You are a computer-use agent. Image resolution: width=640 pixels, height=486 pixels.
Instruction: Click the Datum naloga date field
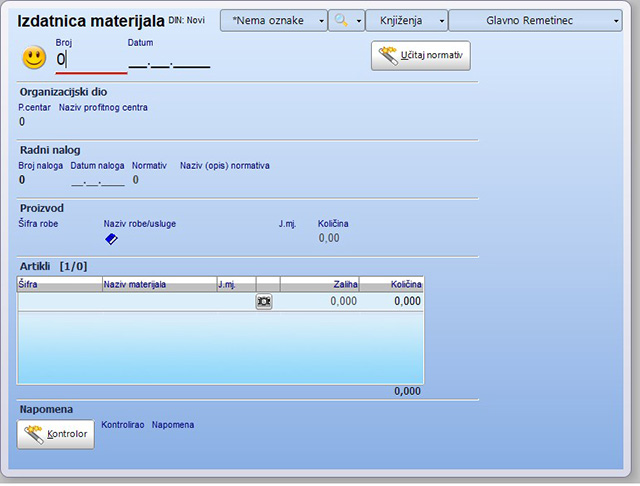[x=98, y=181]
